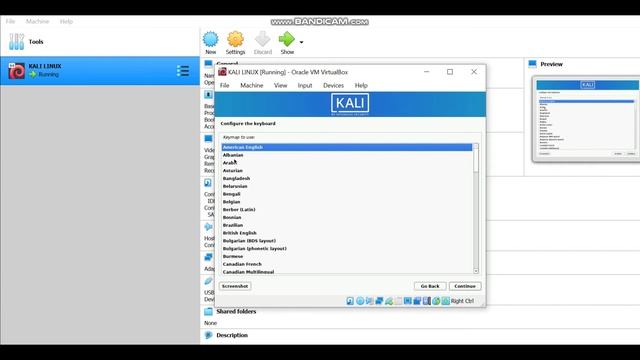The height and width of the screenshot is (360, 640).
Task: Click the Discard toolbar icon
Action: pos(262,39)
